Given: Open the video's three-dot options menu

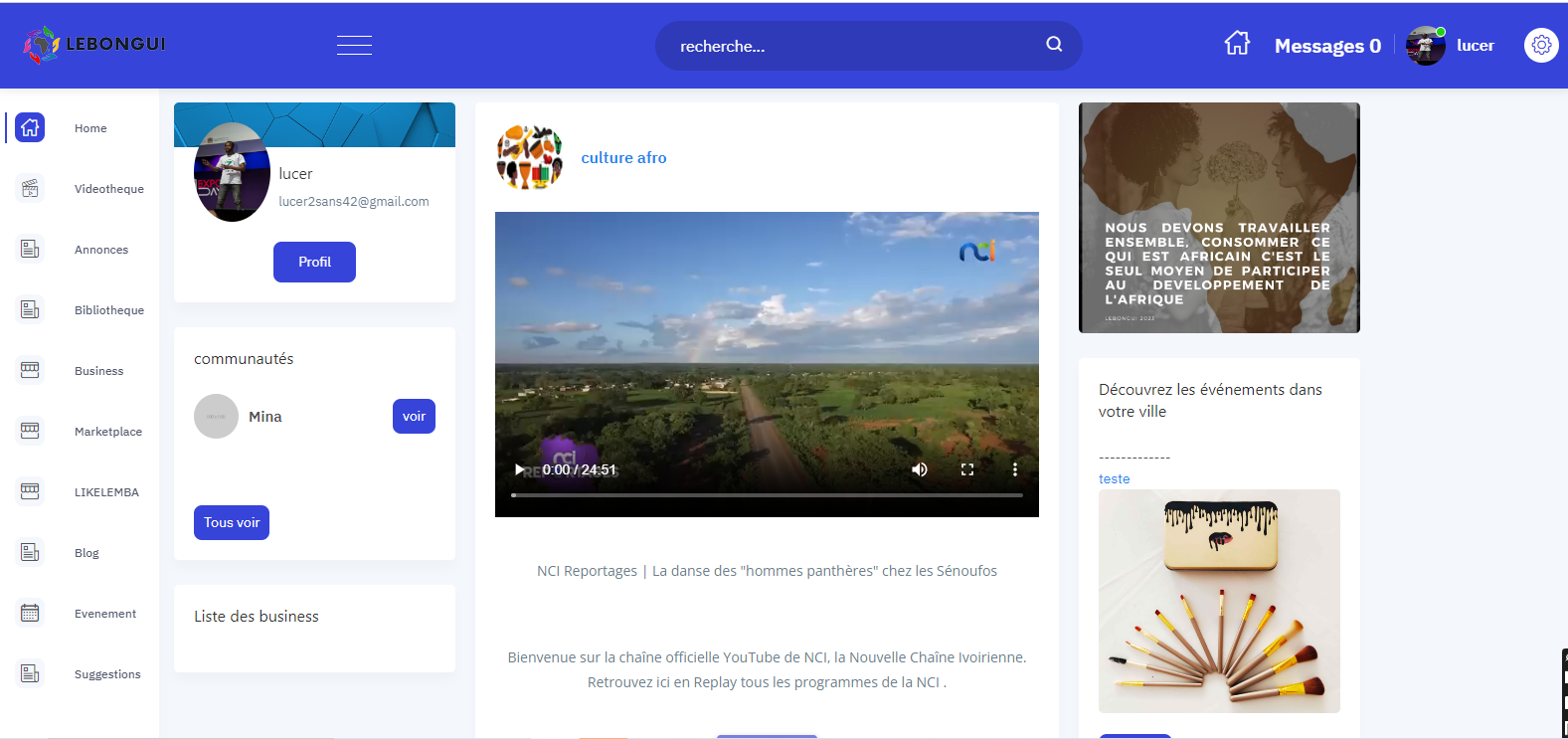Looking at the screenshot, I should [x=1014, y=469].
